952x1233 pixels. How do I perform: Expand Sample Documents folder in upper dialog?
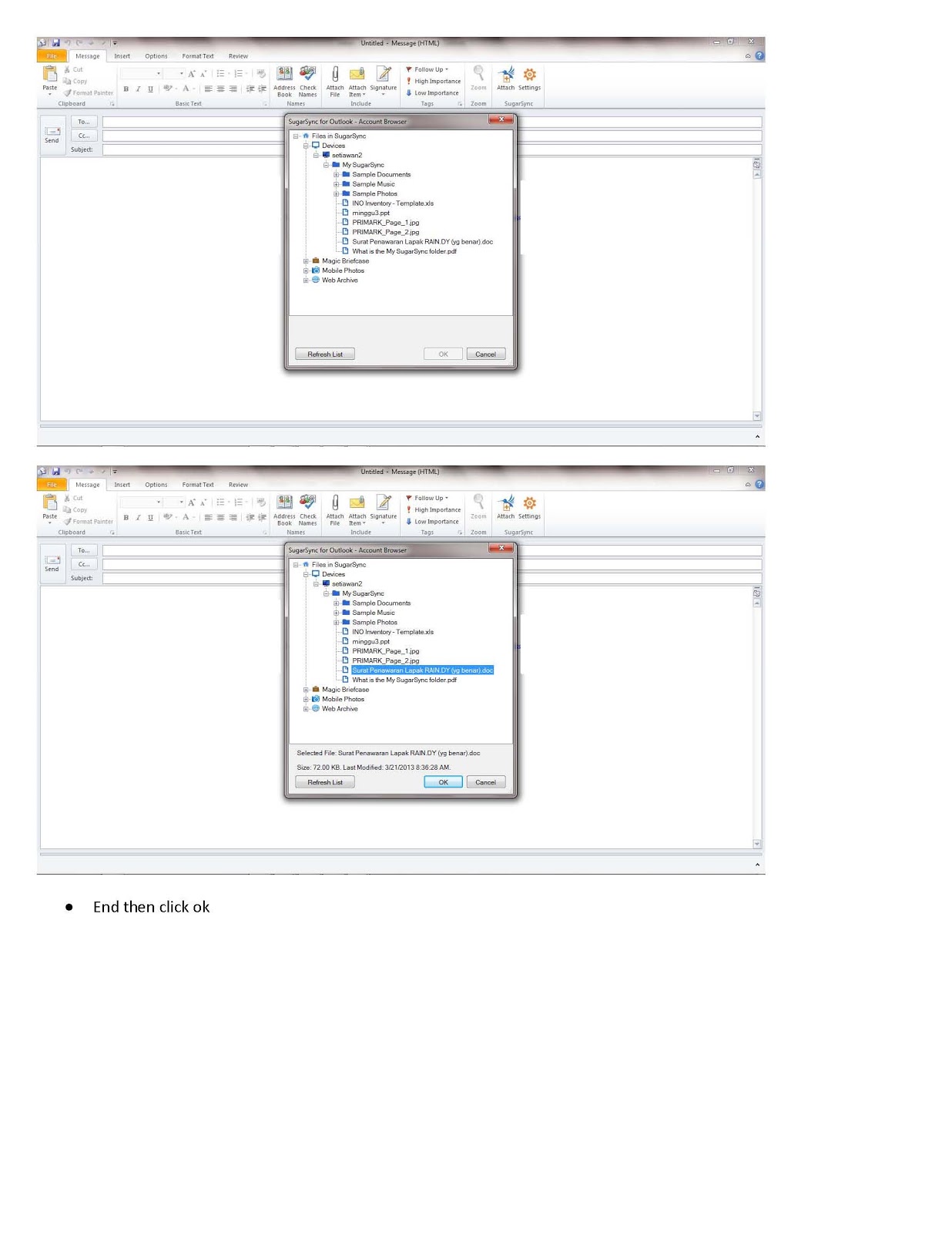(337, 175)
